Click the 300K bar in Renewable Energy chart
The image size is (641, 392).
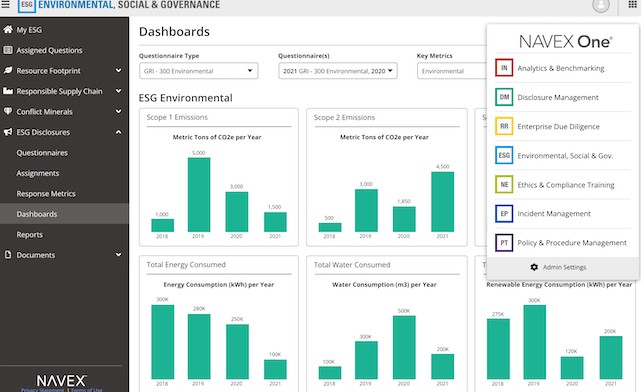(534, 342)
